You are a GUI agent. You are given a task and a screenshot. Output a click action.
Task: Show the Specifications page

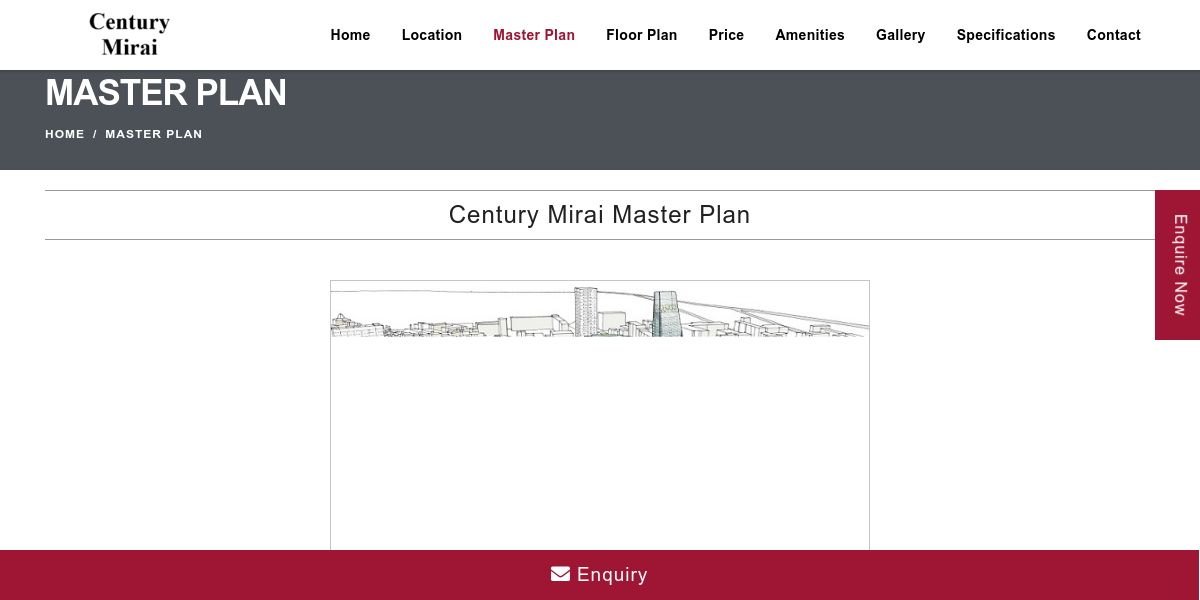pyautogui.click(x=1006, y=35)
